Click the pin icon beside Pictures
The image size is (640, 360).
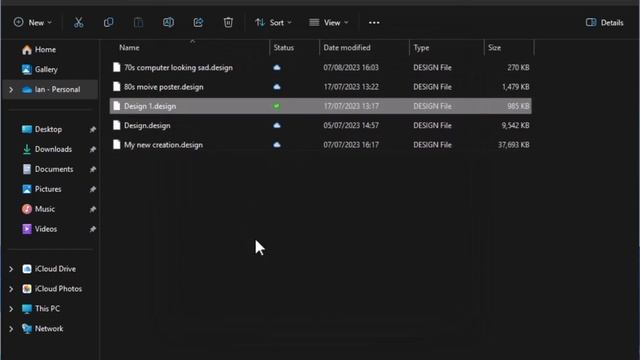[93, 189]
